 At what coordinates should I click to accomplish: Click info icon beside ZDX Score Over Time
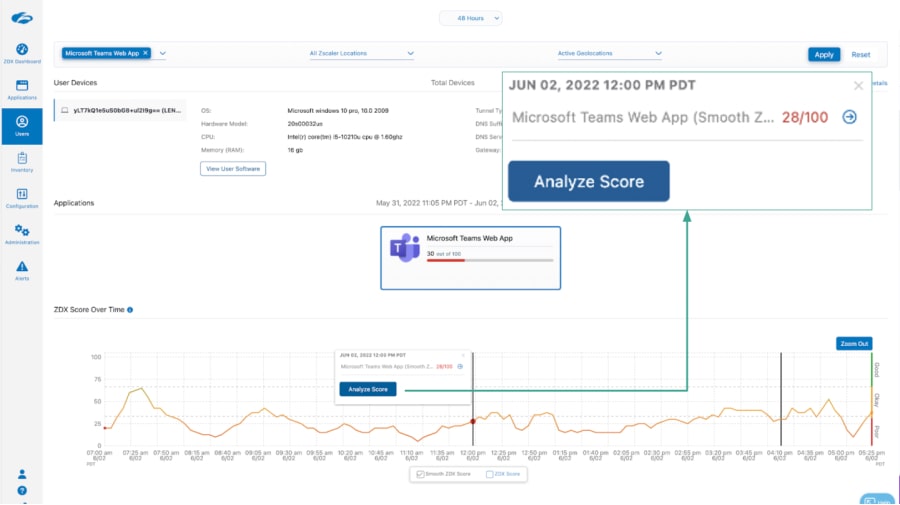pos(130,310)
